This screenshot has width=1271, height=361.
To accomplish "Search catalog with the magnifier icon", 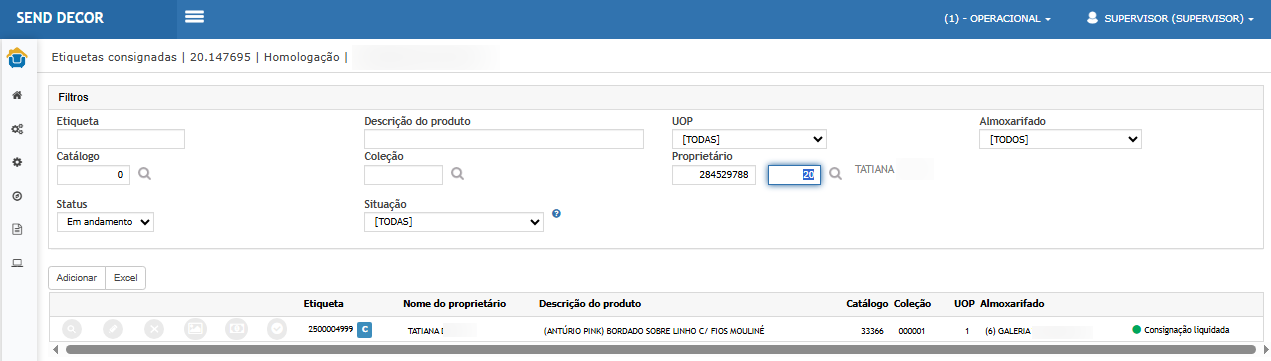I will point(145,174).
